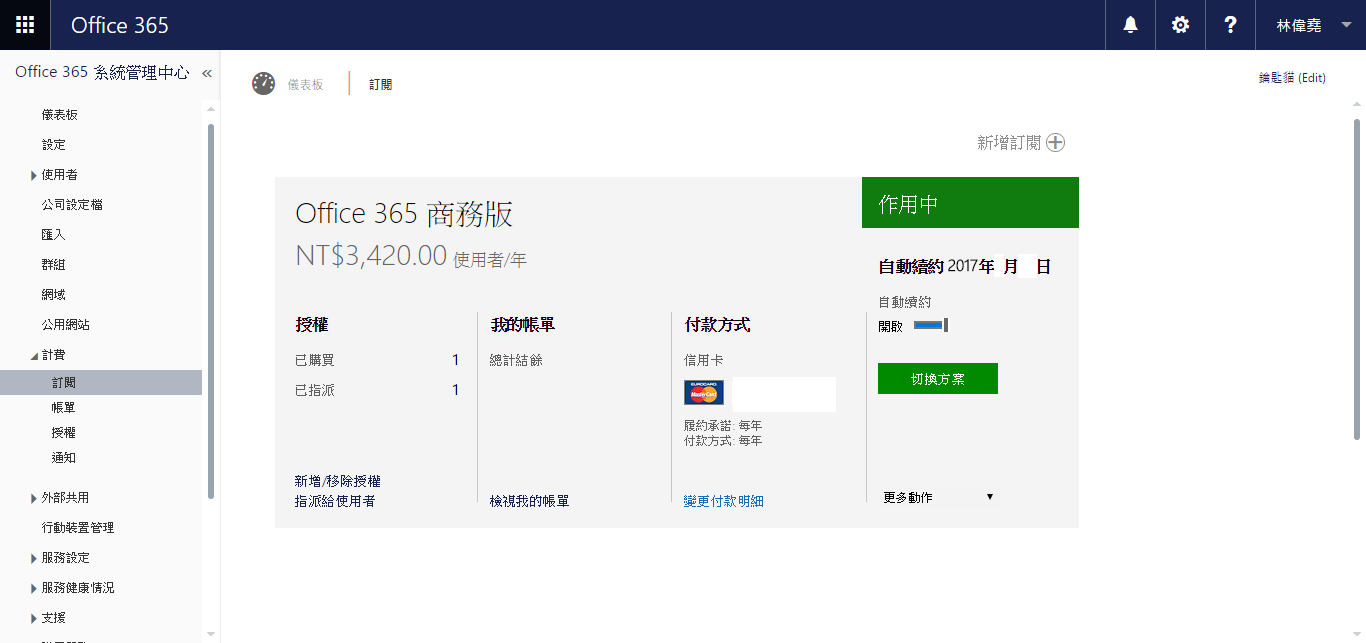This screenshot has height=643, width=1366.
Task: Click the 訂閱 breadcrumb label
Action: (381, 85)
